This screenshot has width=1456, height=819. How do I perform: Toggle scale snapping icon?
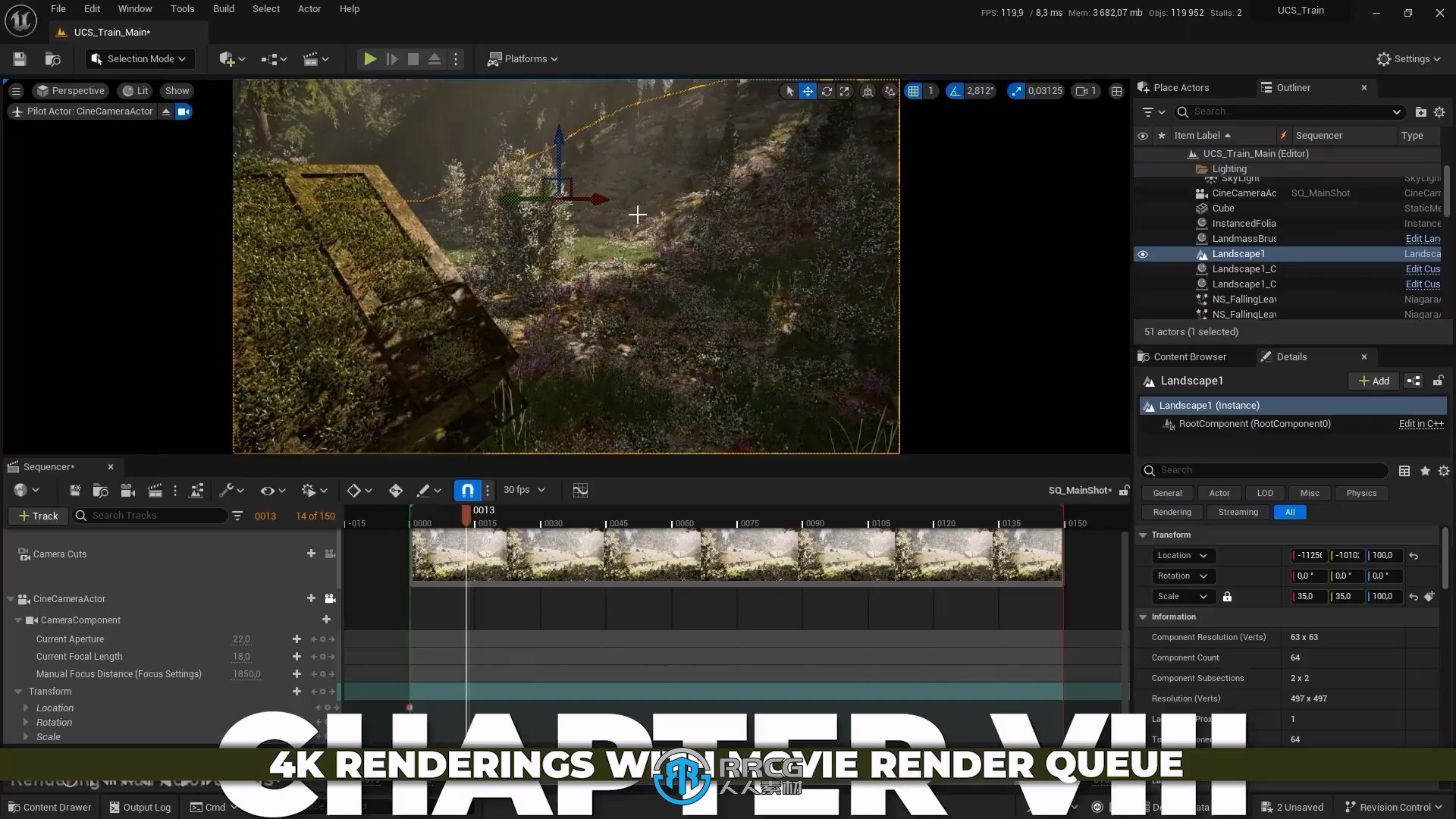[x=1015, y=91]
